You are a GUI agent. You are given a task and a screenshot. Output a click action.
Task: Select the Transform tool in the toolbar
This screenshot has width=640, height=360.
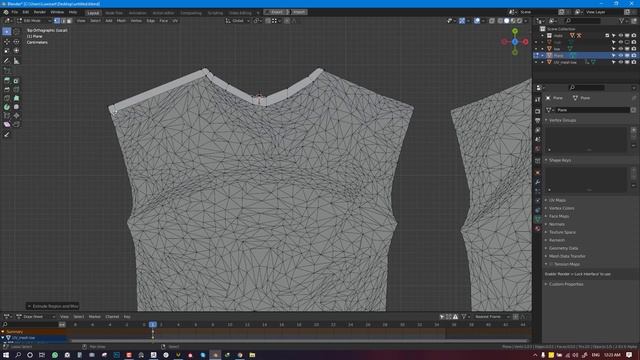point(16,51)
